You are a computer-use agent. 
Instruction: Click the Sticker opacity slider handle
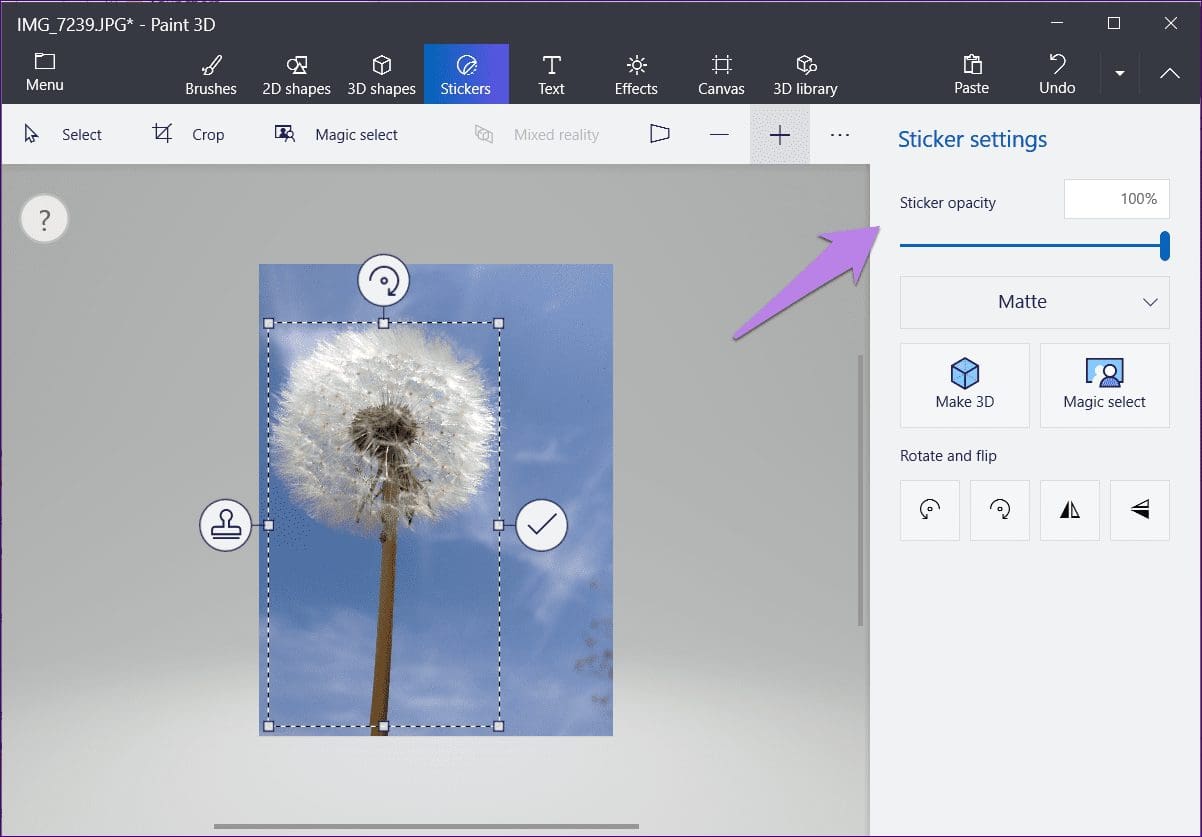(1165, 245)
